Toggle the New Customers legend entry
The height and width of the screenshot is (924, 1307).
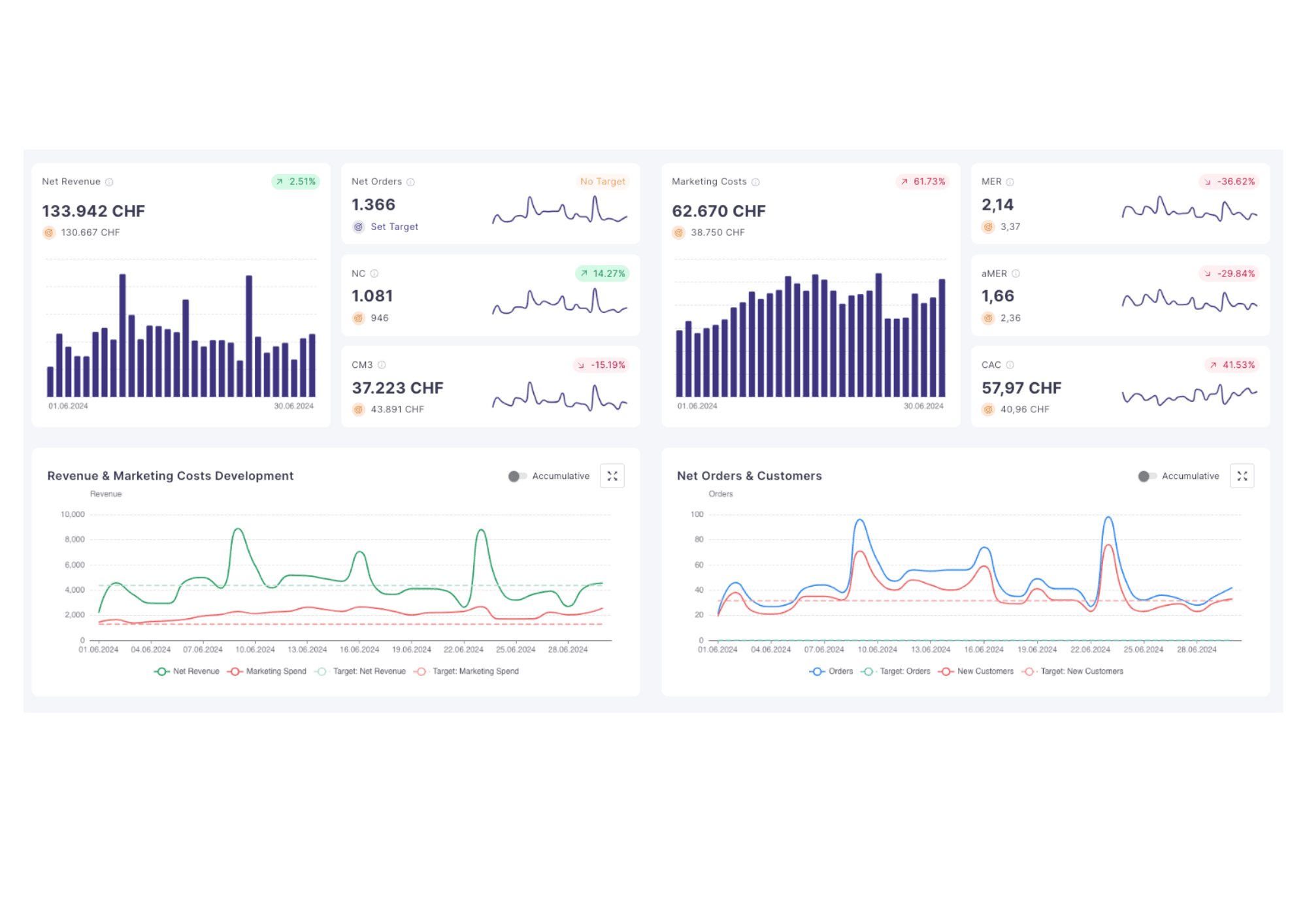(x=977, y=671)
